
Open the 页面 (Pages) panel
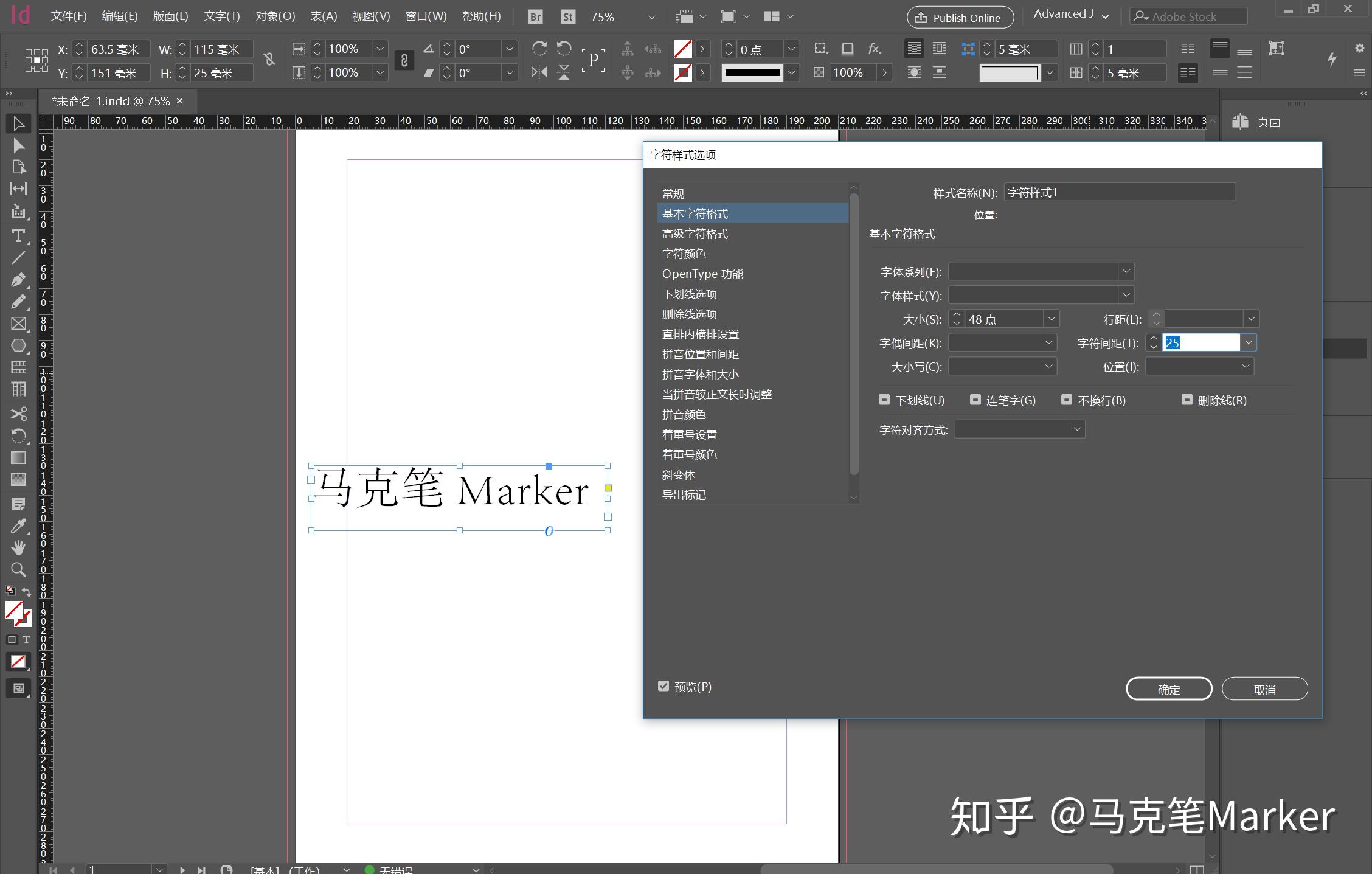coord(1268,122)
